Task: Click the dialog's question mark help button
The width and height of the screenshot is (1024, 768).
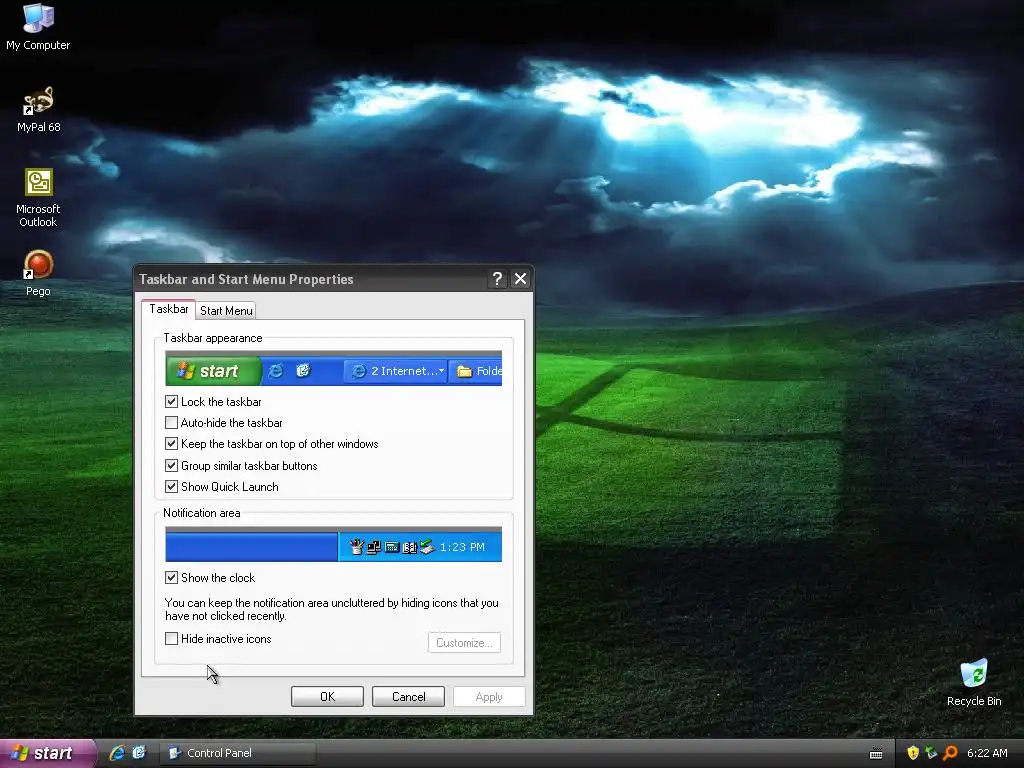Action: tap(497, 280)
